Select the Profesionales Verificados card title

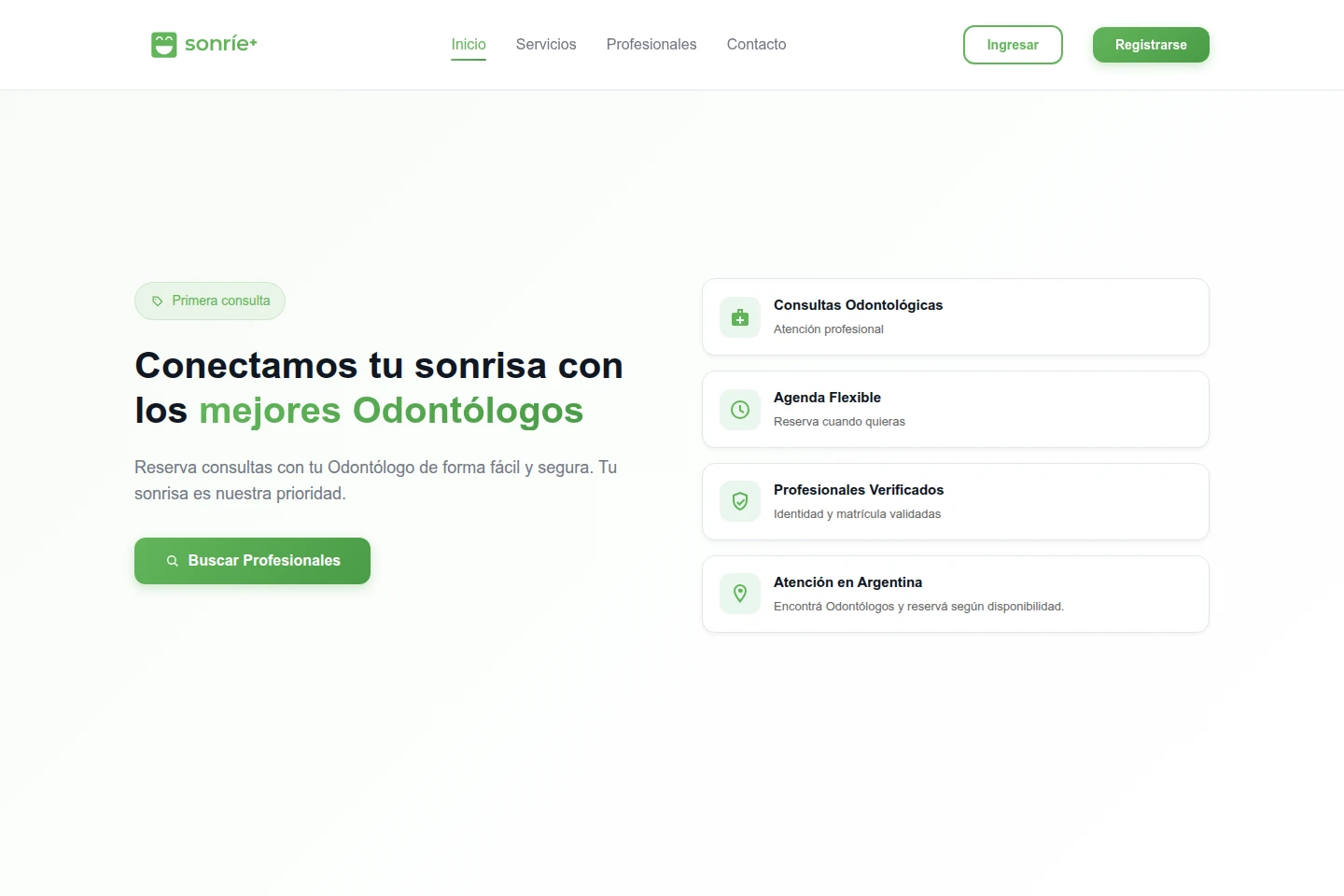pyautogui.click(x=859, y=490)
